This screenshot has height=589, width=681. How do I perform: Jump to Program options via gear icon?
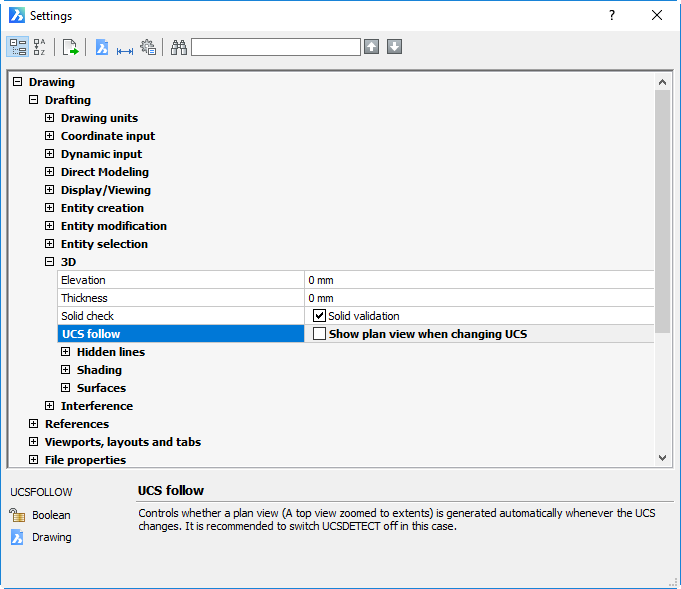148,47
